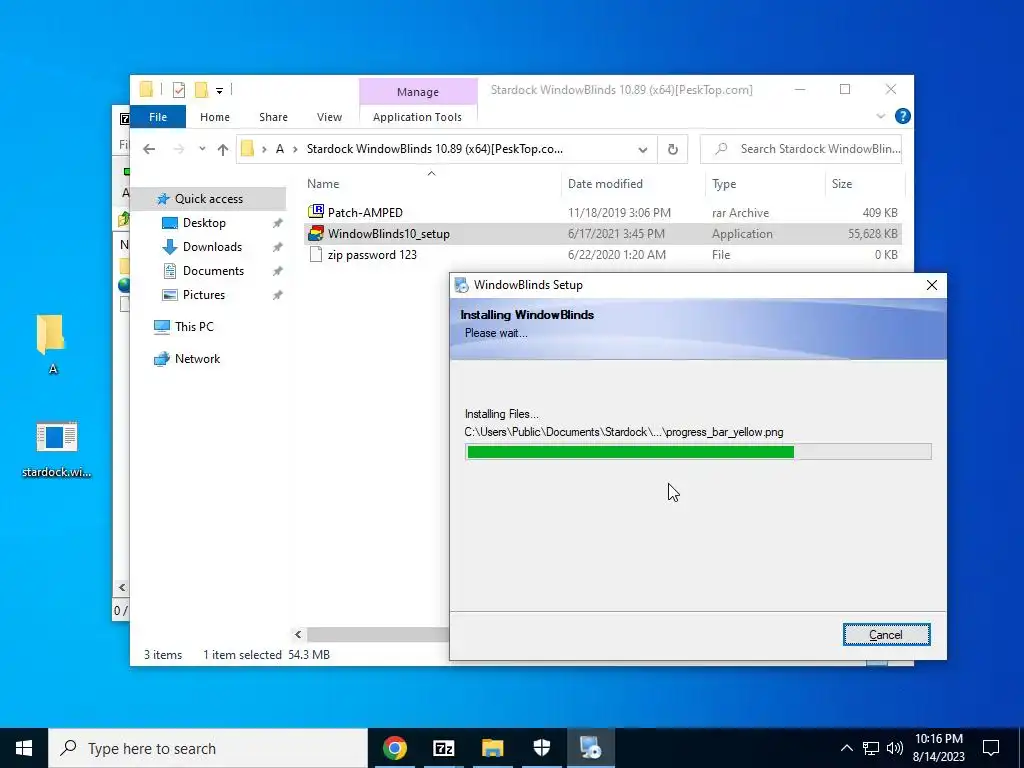
Task: Open the notification Action Center
Action: (991, 748)
